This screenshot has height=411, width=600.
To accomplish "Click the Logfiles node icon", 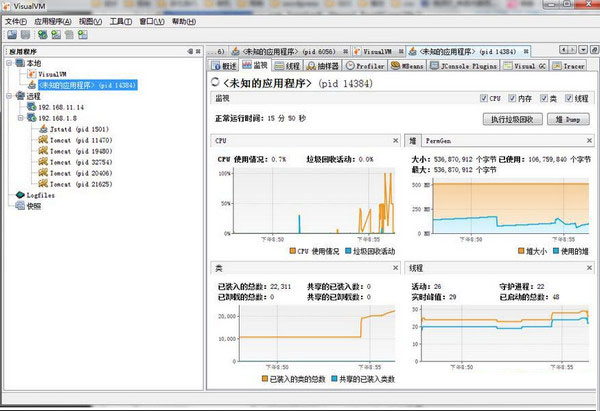I will pyautogui.click(x=19, y=196).
